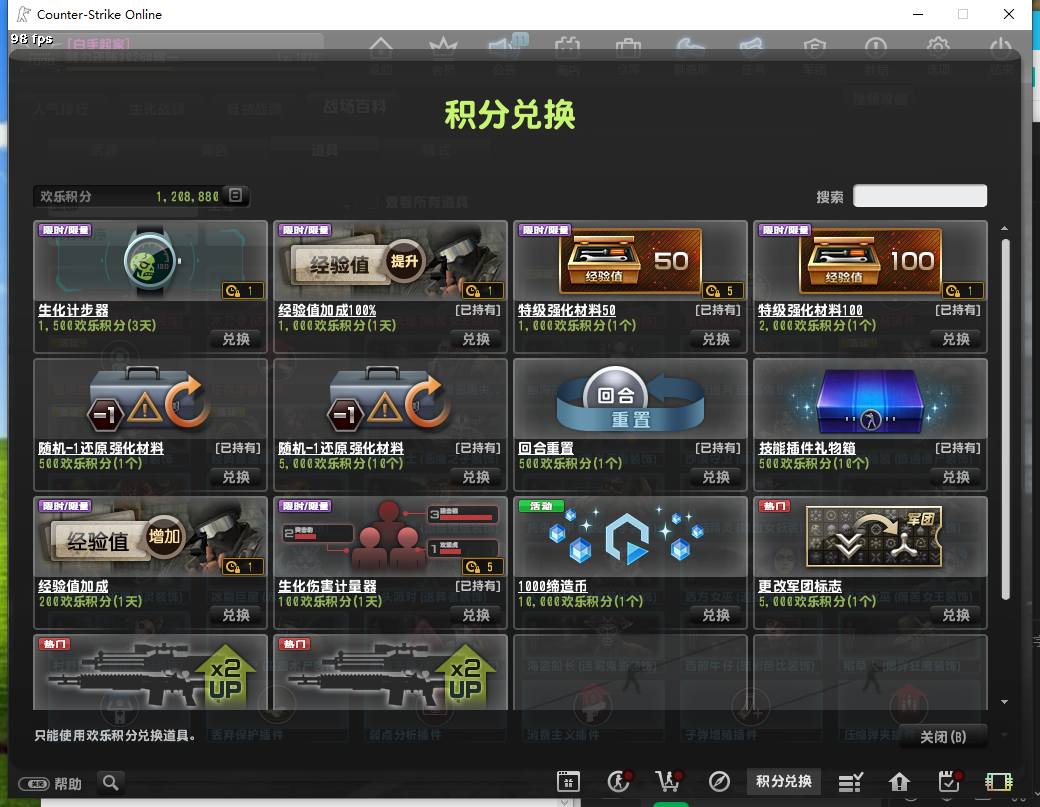Click 兑换 for 200欢乐积分 经验值加成
The width and height of the screenshot is (1040, 807).
tap(235, 615)
